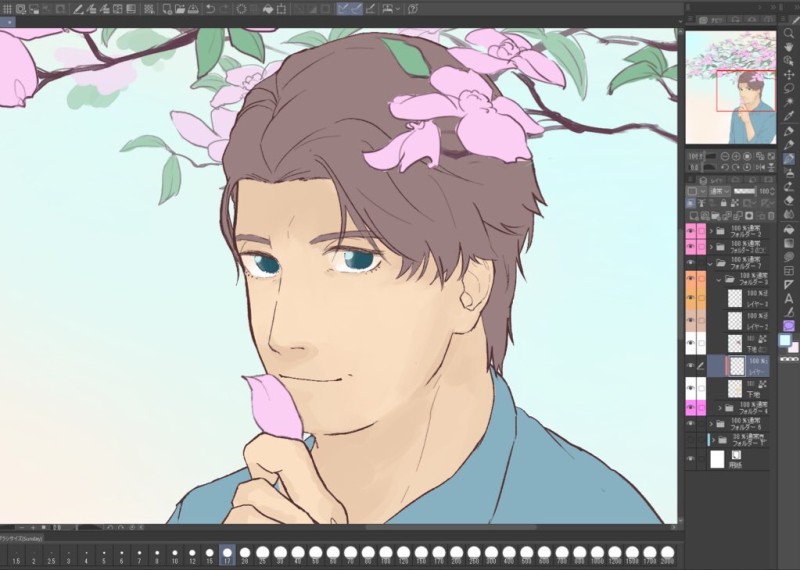
Task: Hide the 用紙 paper layer
Action: [690, 459]
